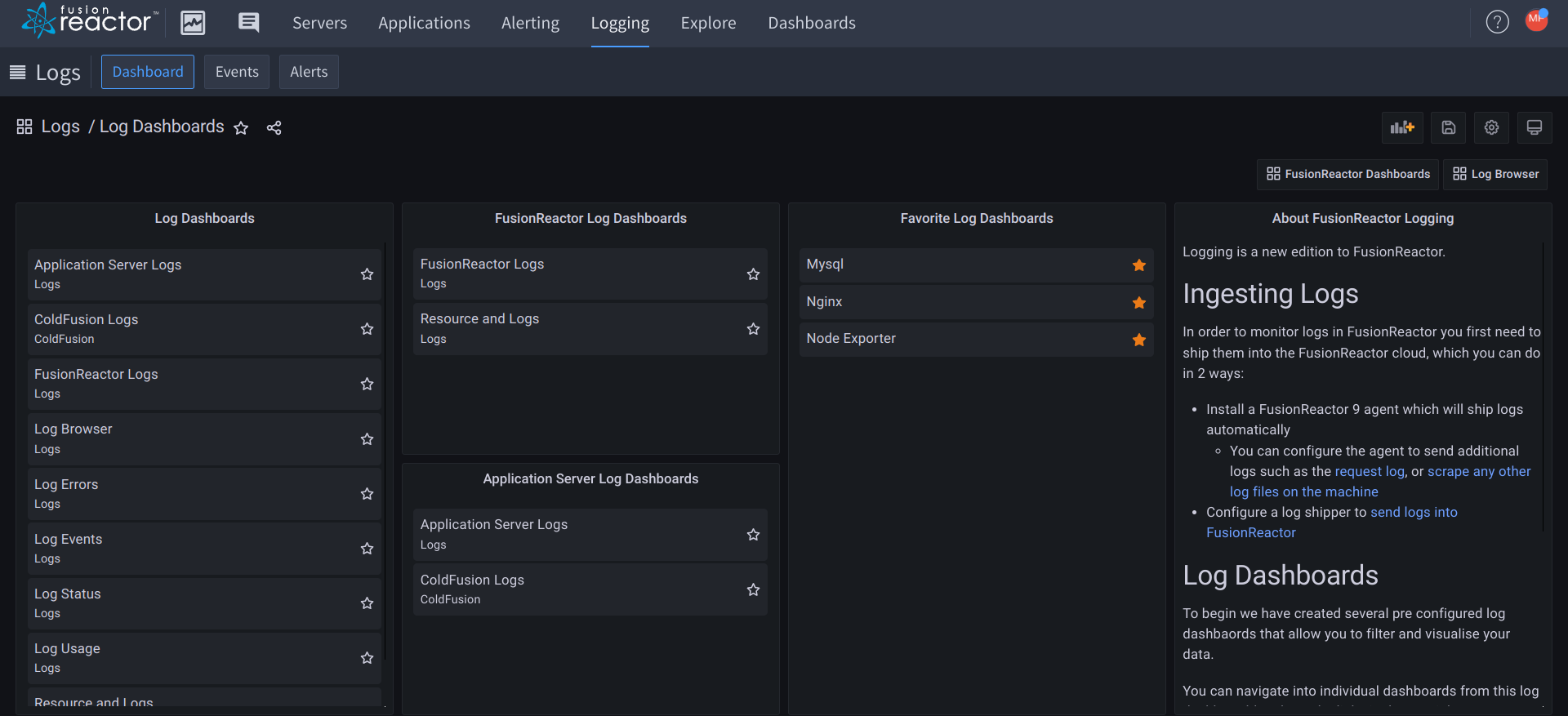Click the Log Dashboards panel title

204,218
